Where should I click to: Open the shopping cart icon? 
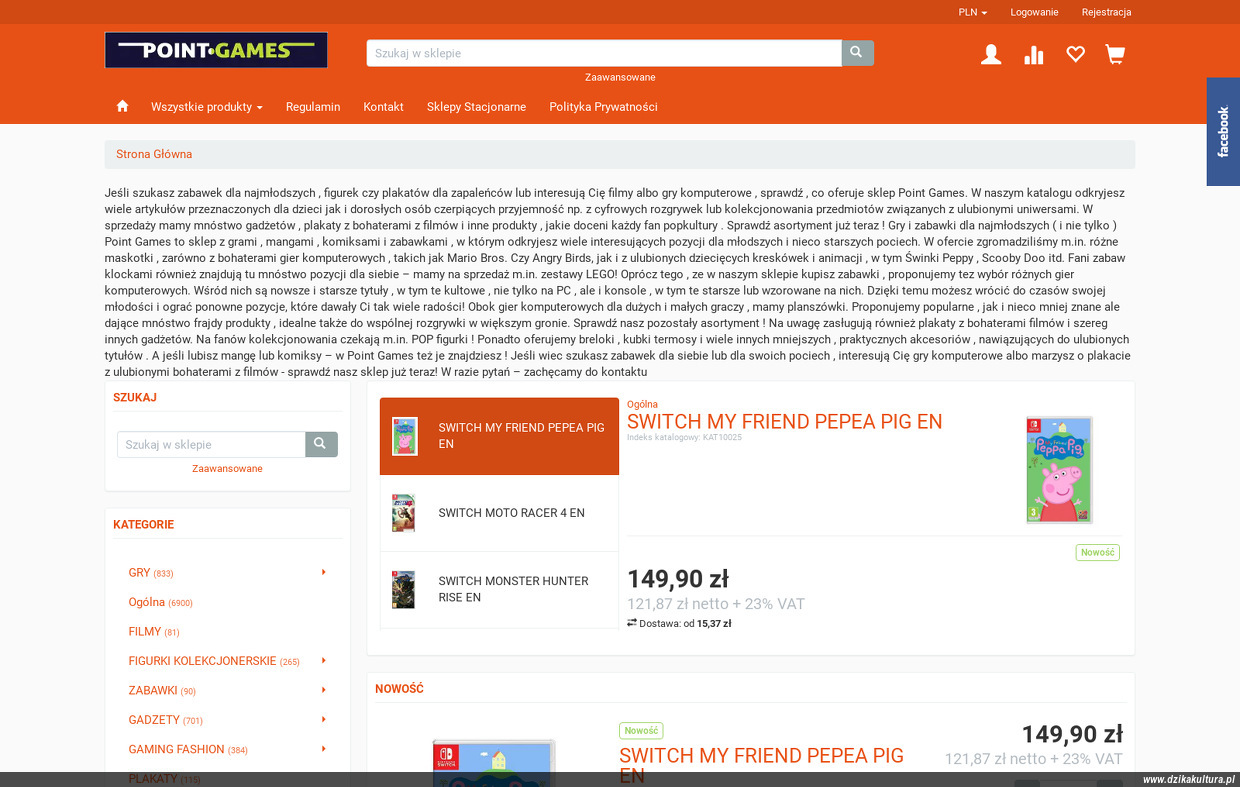click(1116, 55)
